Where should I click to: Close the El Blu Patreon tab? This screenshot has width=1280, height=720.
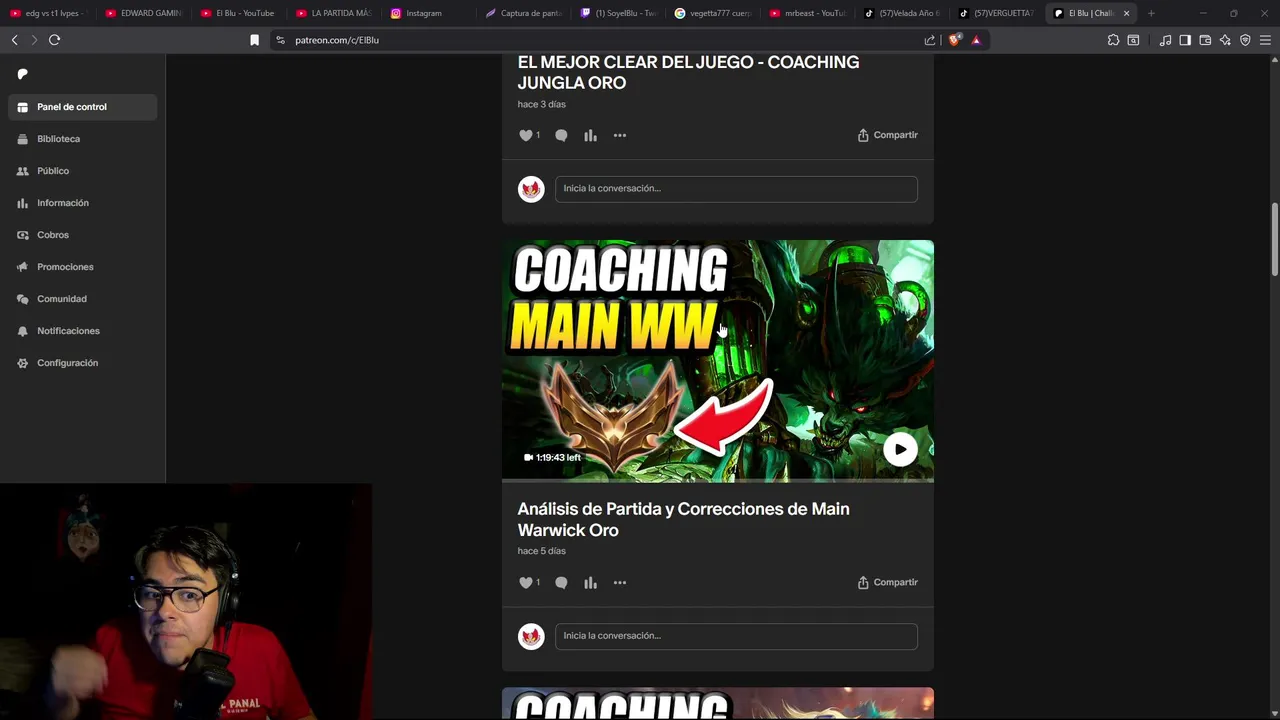[1126, 13]
